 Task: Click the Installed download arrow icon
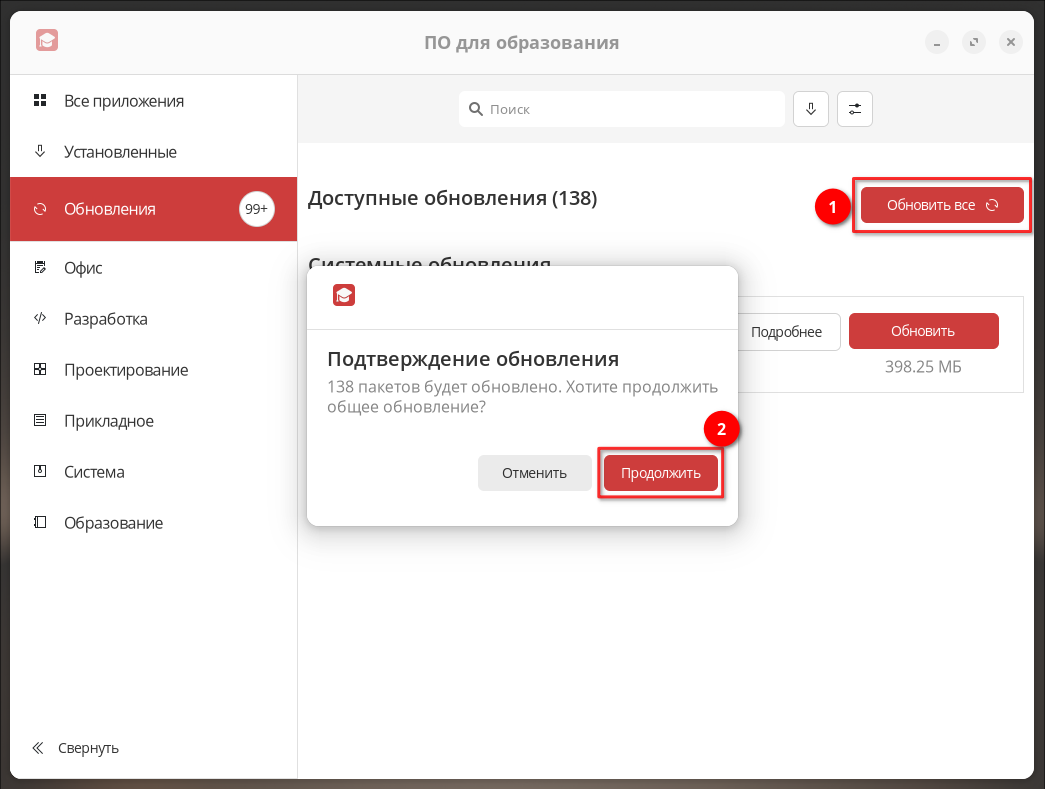click(40, 151)
